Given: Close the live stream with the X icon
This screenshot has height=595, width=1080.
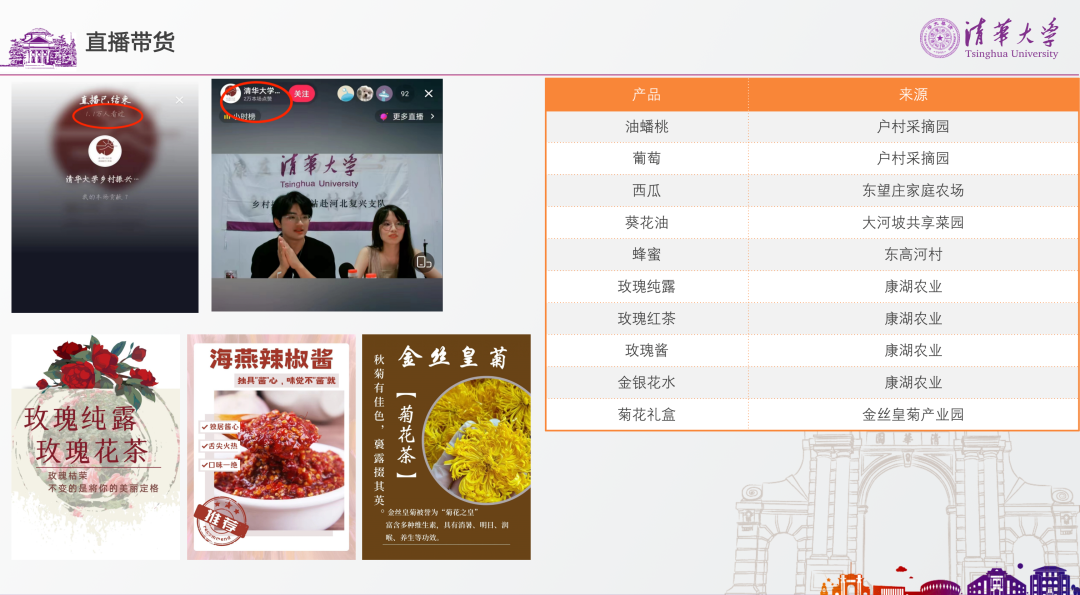Looking at the screenshot, I should 428,94.
